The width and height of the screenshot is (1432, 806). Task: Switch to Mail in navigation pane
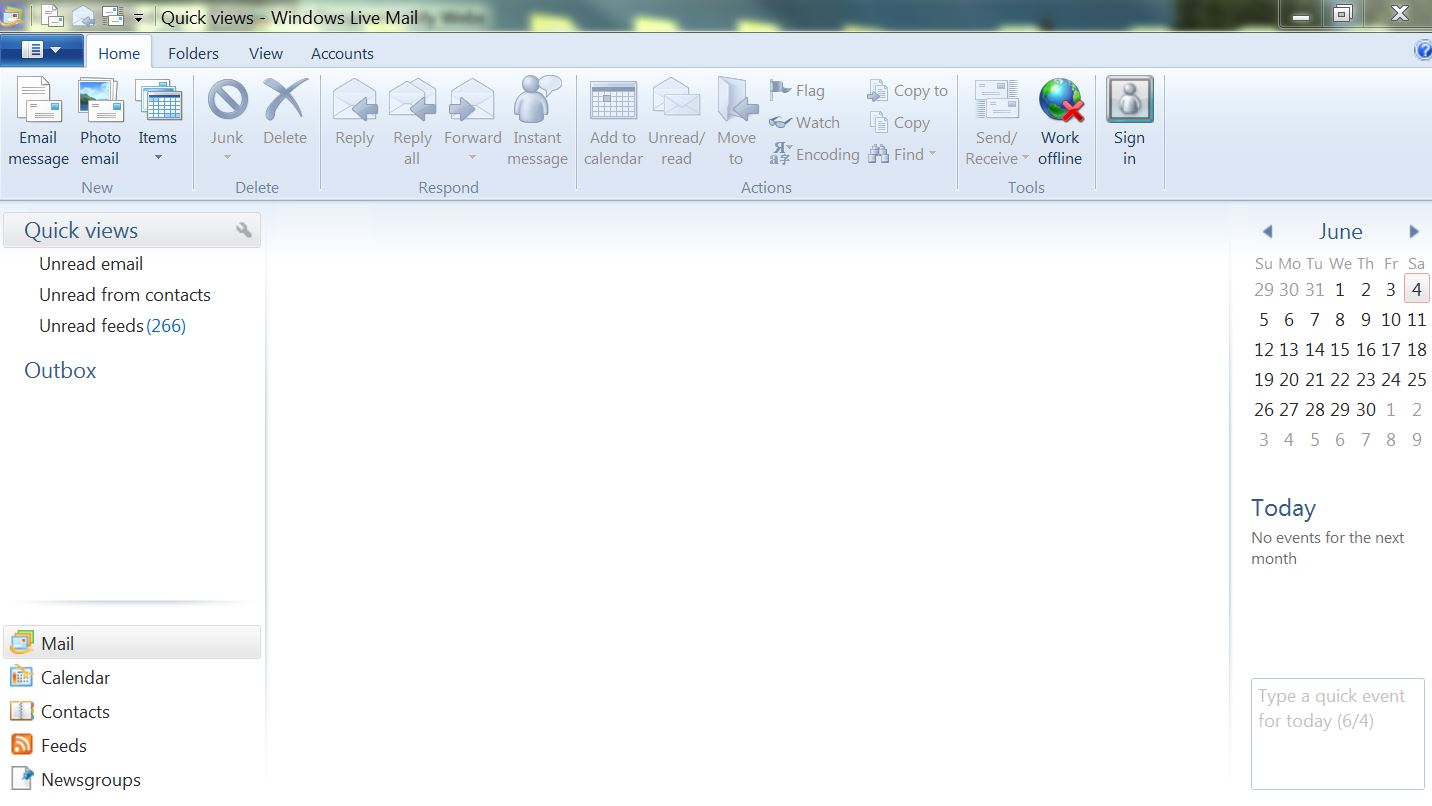tap(132, 643)
